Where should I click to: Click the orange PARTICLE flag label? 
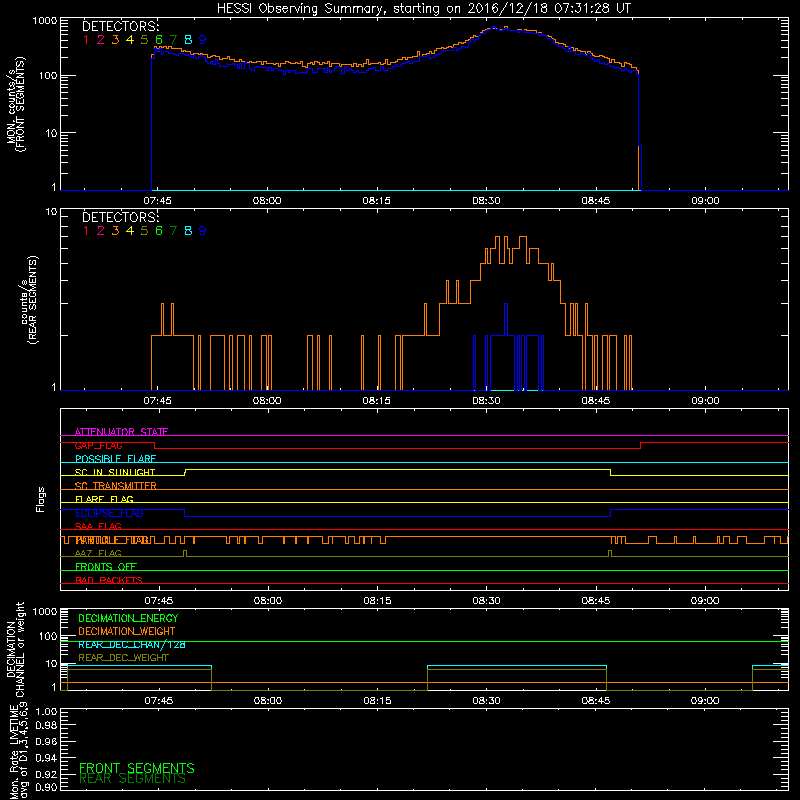tap(113, 540)
